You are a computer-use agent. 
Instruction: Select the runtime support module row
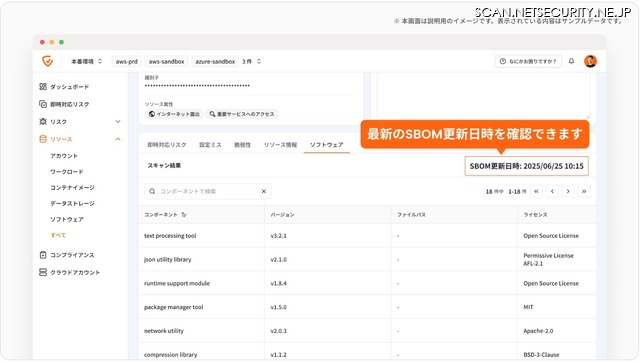(x=367, y=283)
